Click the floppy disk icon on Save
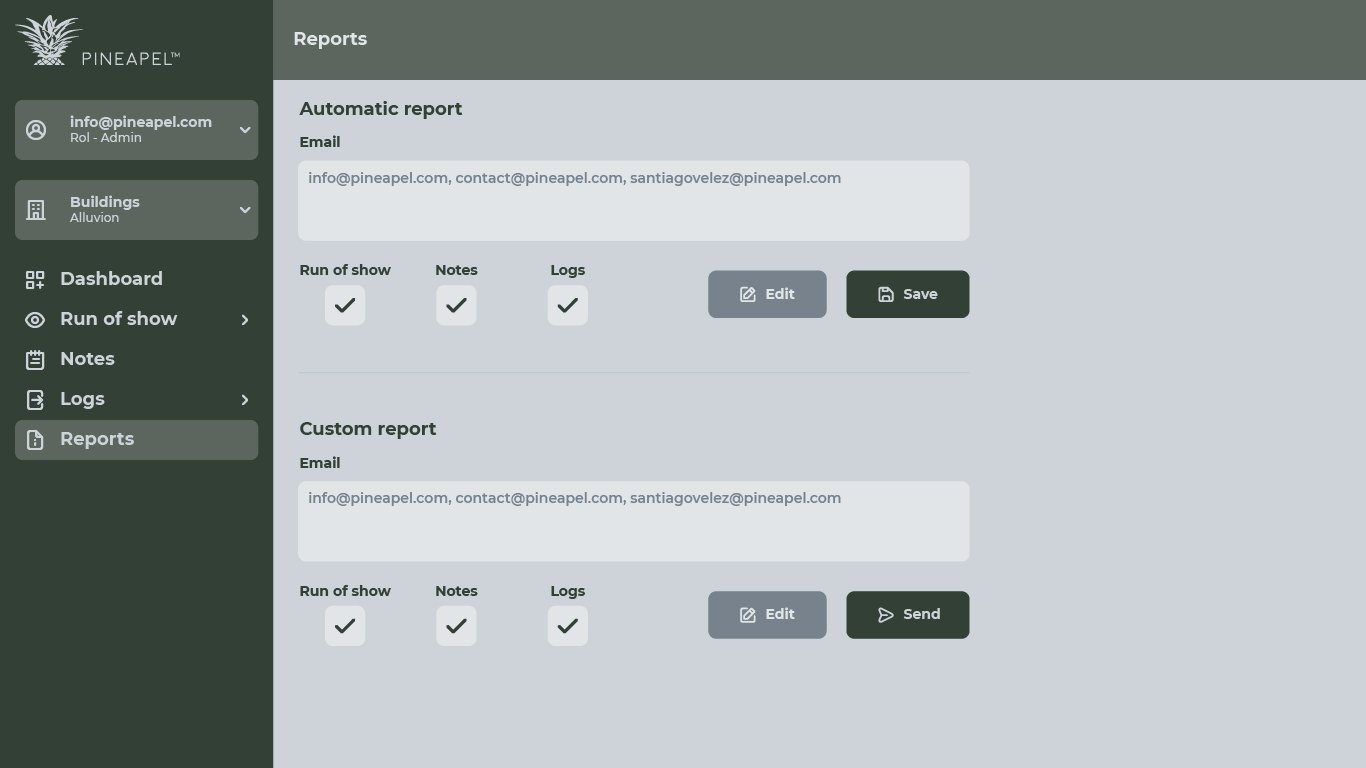The width and height of the screenshot is (1366, 768). click(886, 294)
